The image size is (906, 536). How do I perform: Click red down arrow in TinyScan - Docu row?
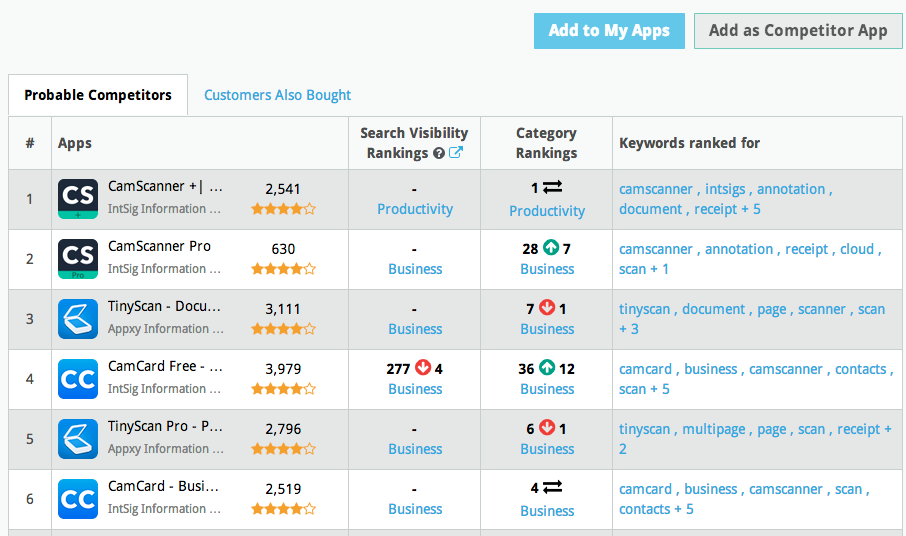pos(547,308)
